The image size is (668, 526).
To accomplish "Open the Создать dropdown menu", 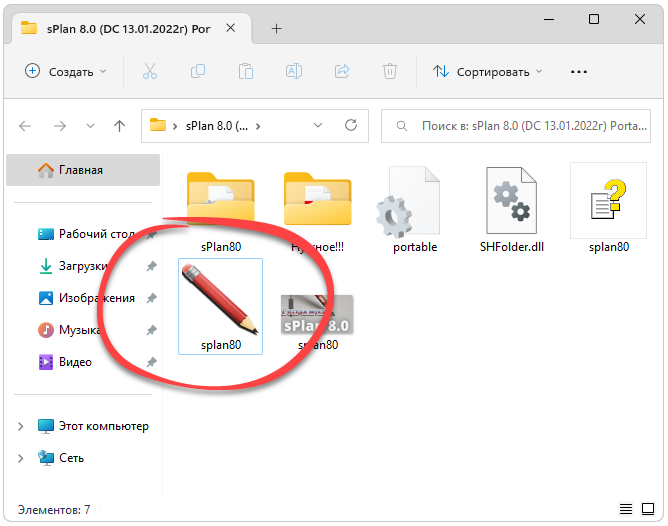I will coord(66,72).
